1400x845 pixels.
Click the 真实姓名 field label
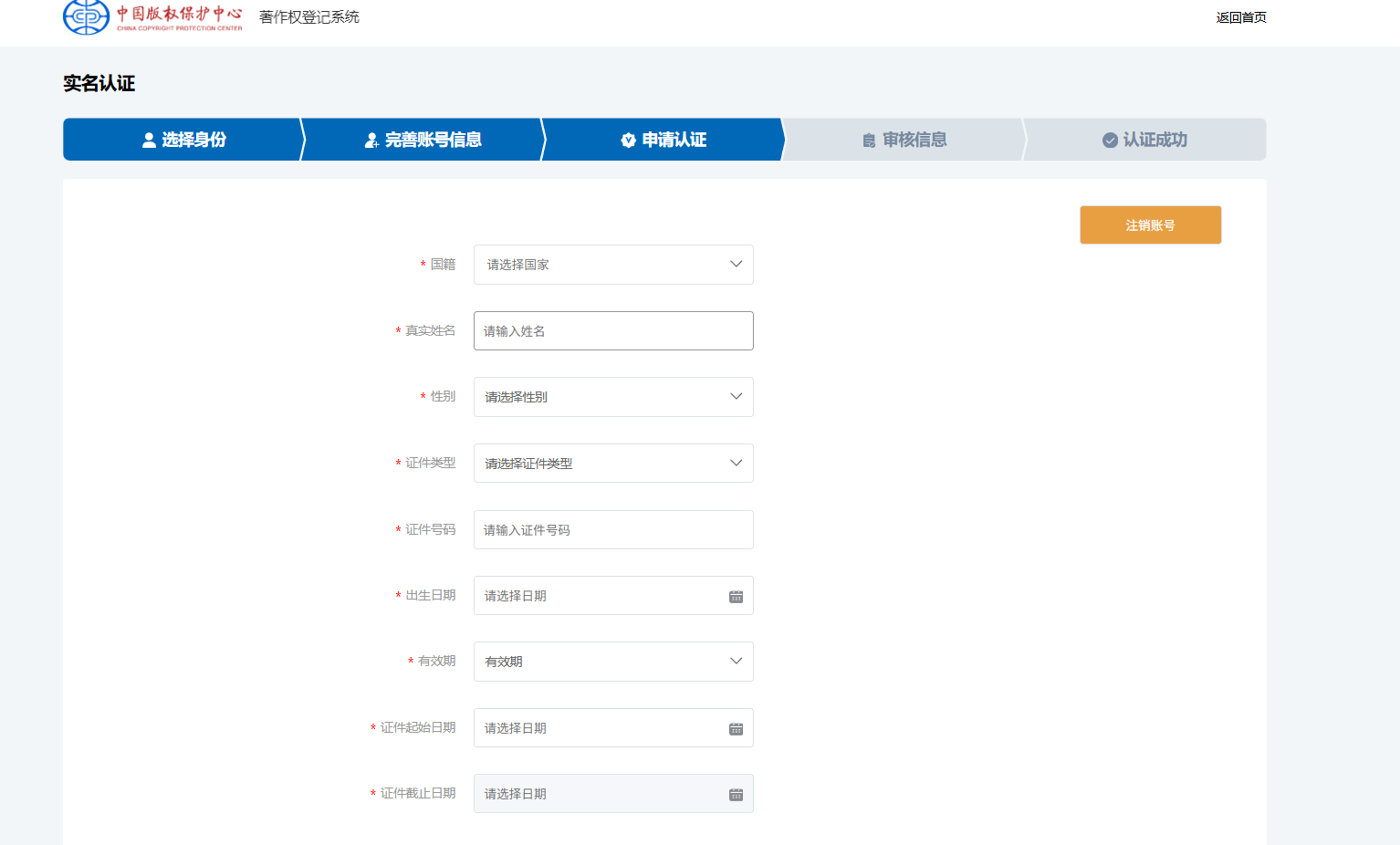pyautogui.click(x=431, y=330)
